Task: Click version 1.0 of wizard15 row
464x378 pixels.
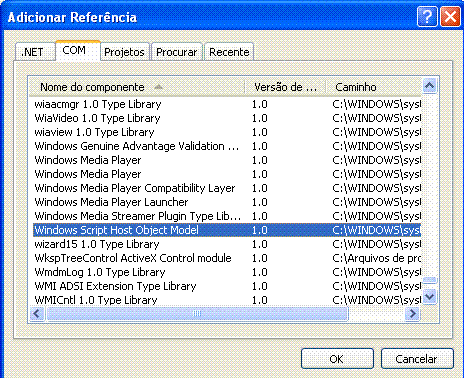Action: pyautogui.click(x=260, y=244)
